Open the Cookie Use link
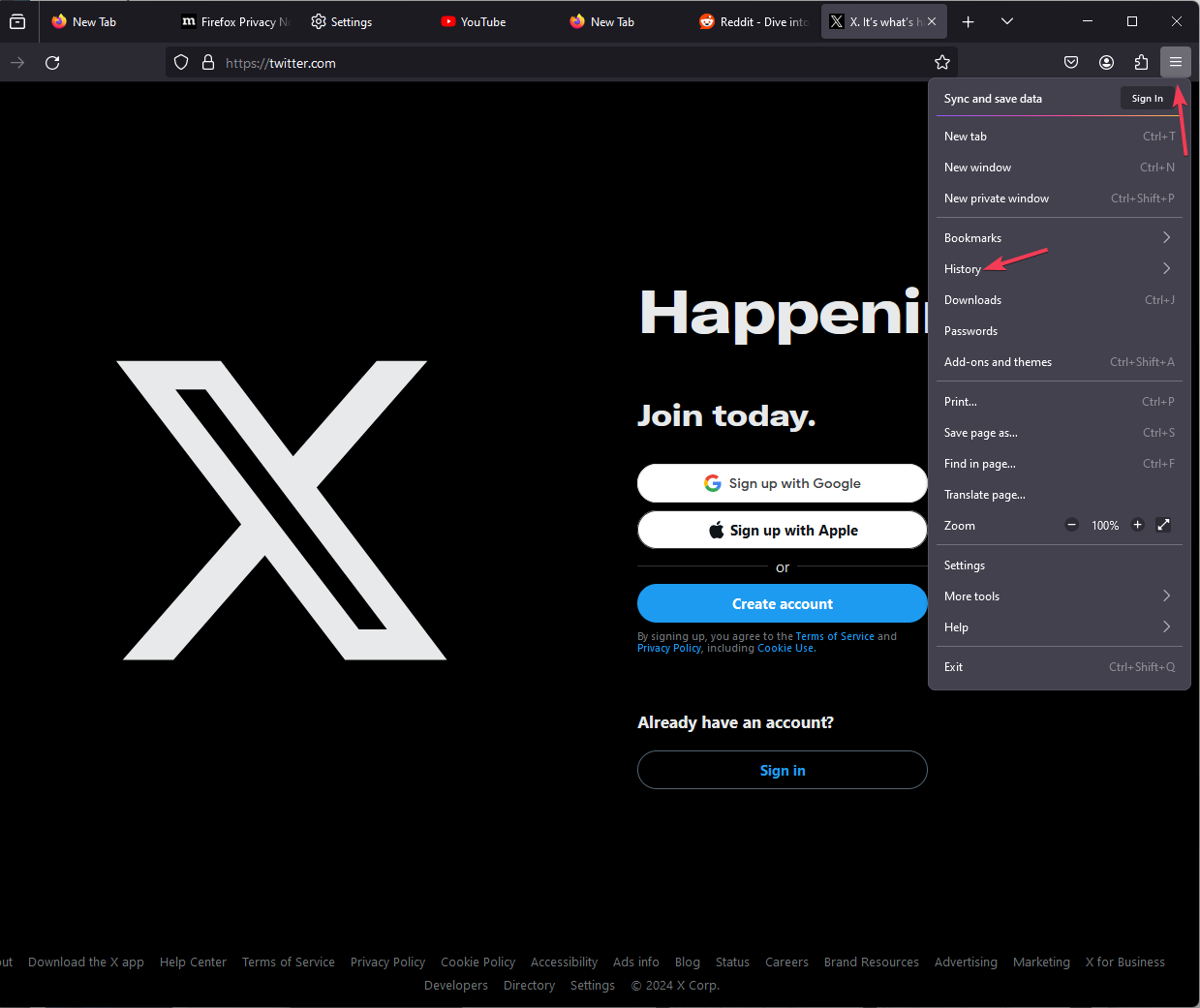 click(785, 648)
